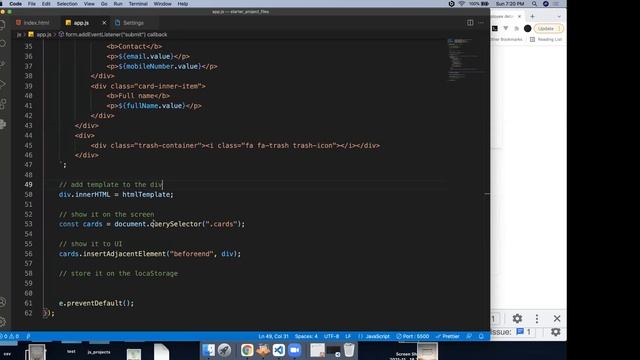Close the Chrome browser tab
Image resolution: width=640 pixels, height=360 pixels.
point(519,16)
